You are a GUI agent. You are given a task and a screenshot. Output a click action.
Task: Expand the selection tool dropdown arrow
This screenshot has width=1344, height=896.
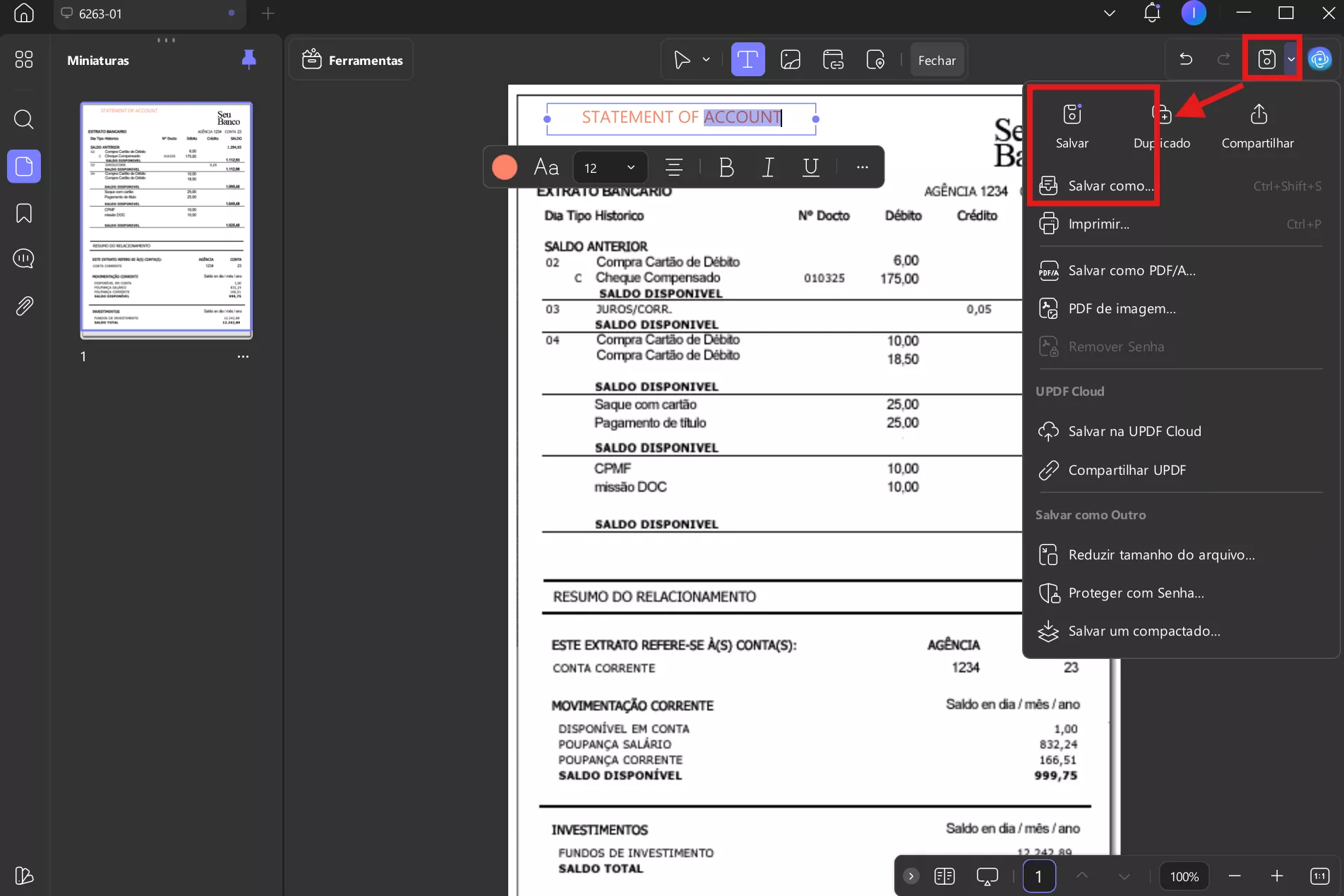(x=706, y=60)
